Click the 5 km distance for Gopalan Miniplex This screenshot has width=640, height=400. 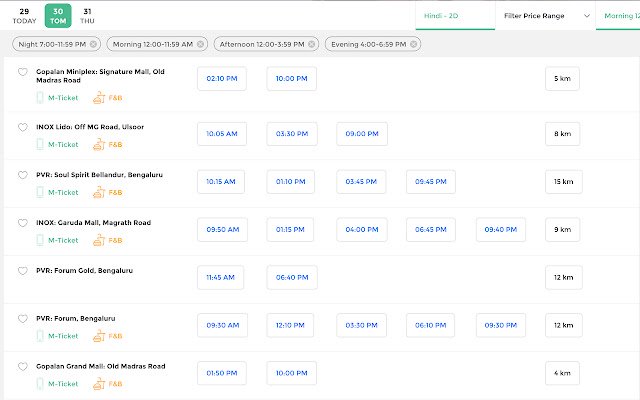click(x=562, y=78)
